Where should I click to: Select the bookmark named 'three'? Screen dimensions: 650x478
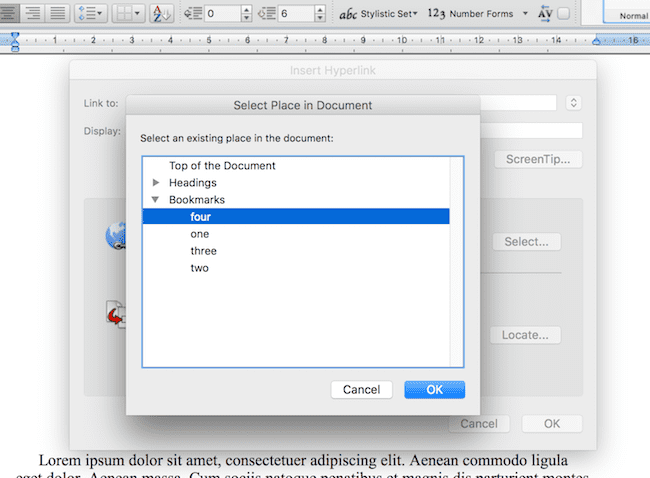point(203,251)
